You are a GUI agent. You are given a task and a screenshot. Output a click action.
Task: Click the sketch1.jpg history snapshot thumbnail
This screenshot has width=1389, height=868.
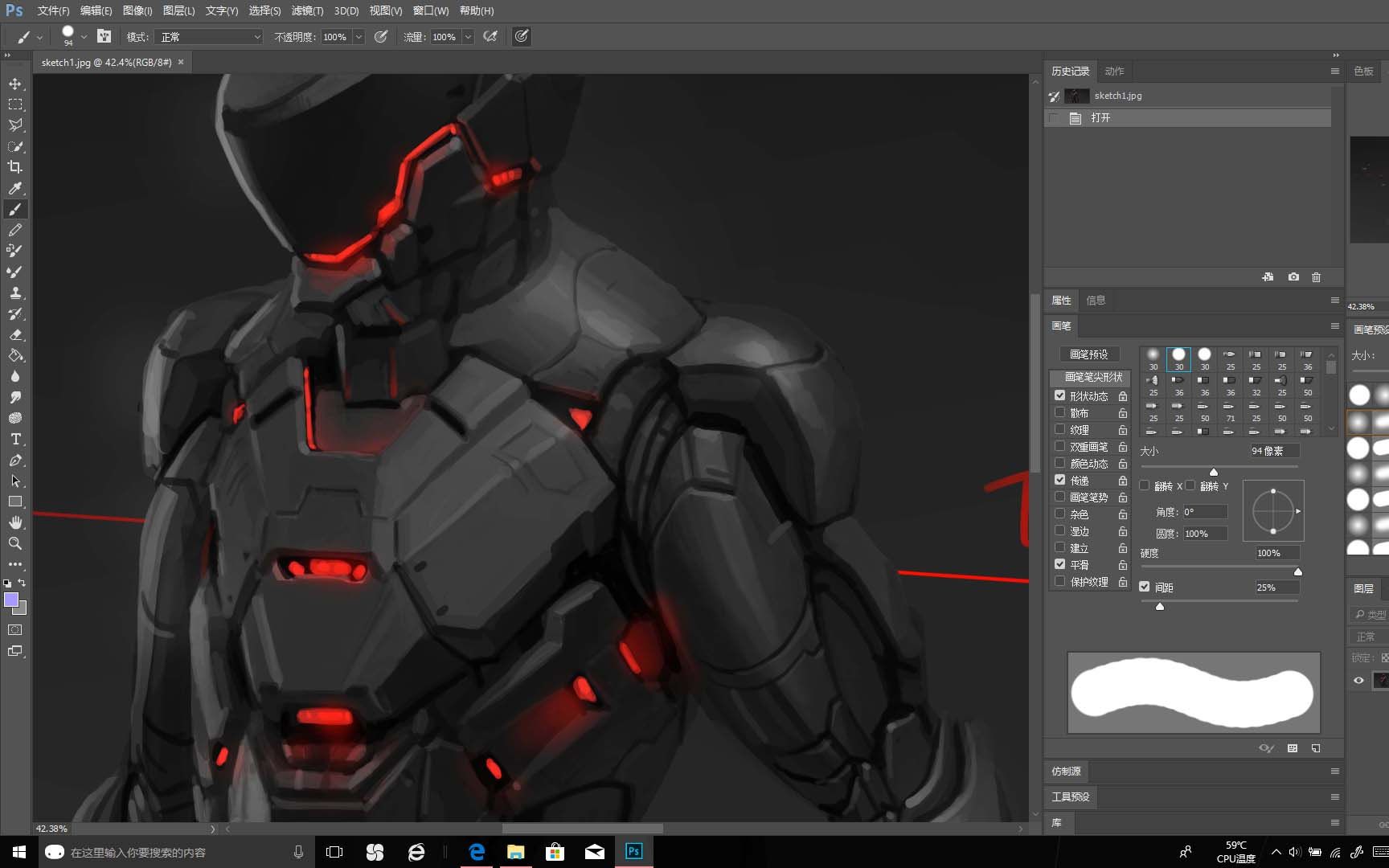[1077, 96]
